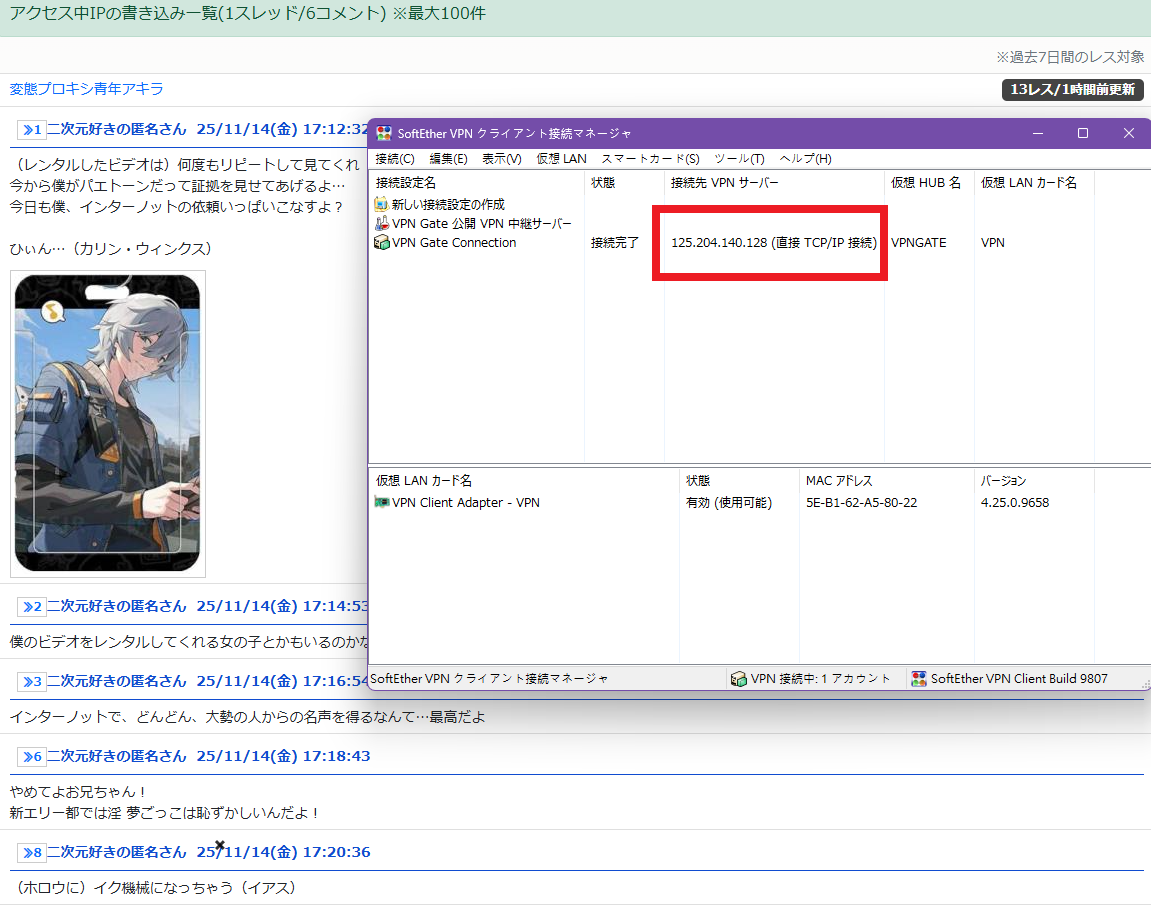Sort by 接続設定名 column header
Image resolution: width=1151 pixels, height=912 pixels.
pyautogui.click(x=406, y=183)
